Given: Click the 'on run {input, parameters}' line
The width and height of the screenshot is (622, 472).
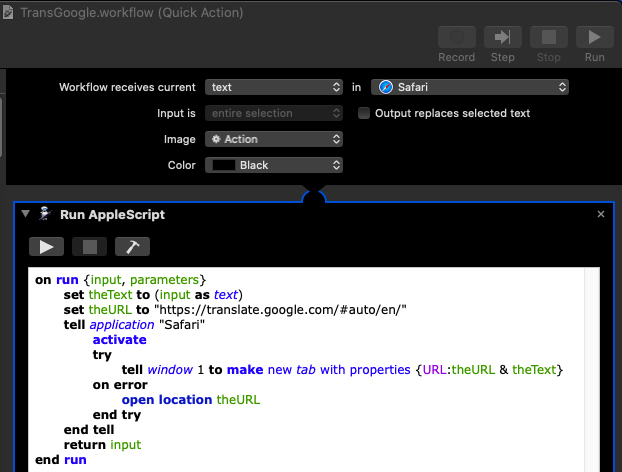Looking at the screenshot, I should pyautogui.click(x=121, y=280).
